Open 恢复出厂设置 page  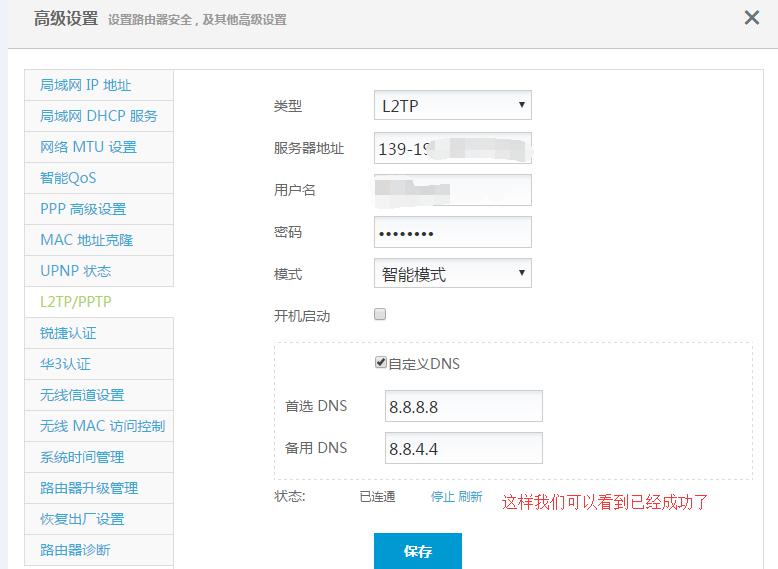pyautogui.click(x=99, y=519)
